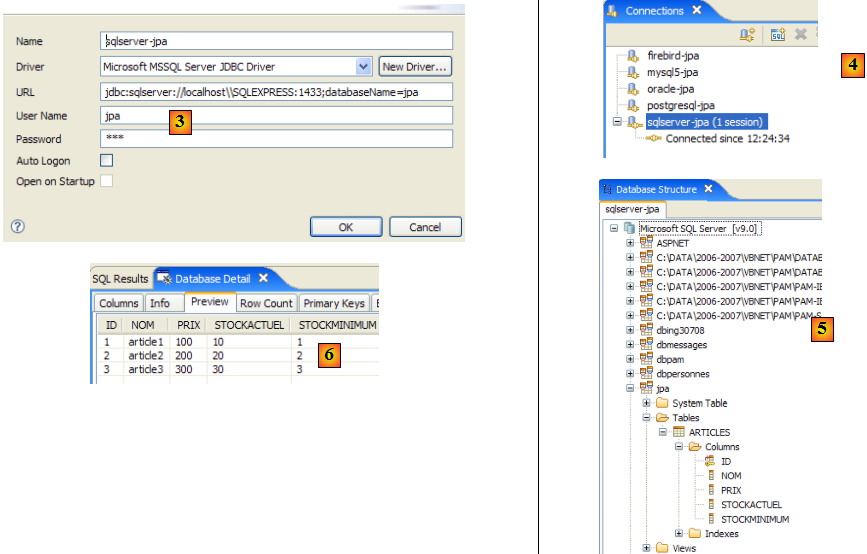Image resolution: width=867 pixels, height=554 pixels.
Task: Click the ARTICLES table icon
Action: (x=678, y=432)
